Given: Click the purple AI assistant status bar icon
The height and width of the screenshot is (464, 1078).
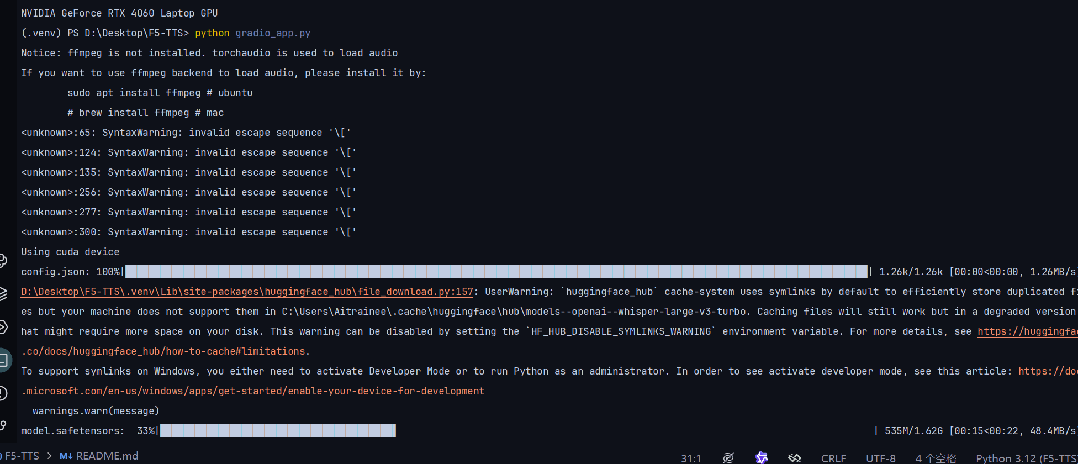Looking at the screenshot, I should [762, 457].
